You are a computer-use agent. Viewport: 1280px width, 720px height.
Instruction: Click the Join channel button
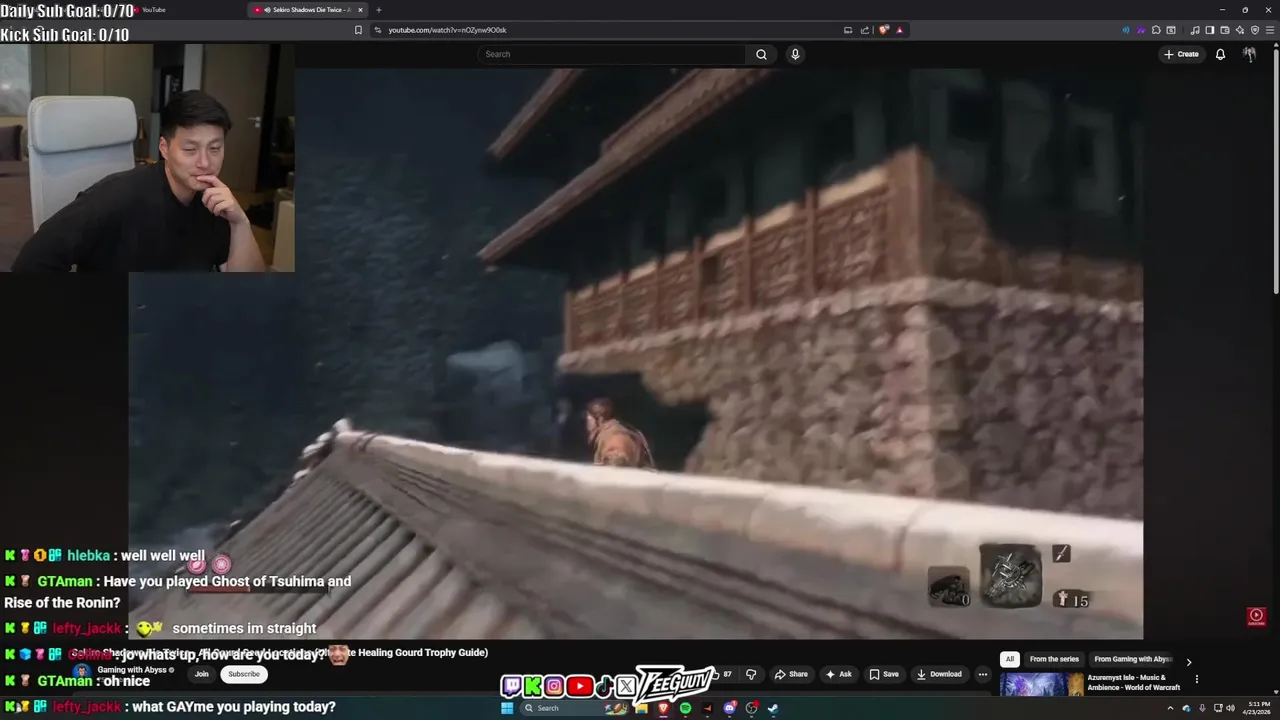click(202, 674)
